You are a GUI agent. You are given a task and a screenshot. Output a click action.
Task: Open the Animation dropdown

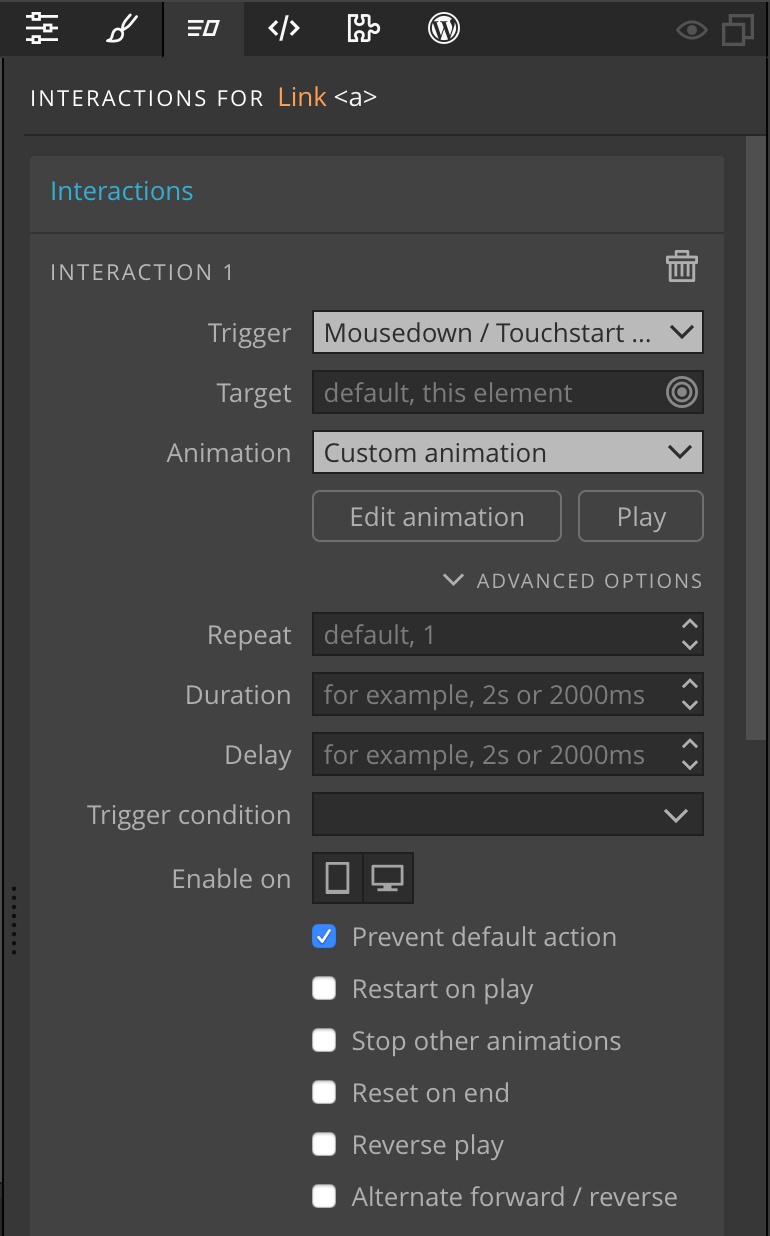[x=508, y=452]
